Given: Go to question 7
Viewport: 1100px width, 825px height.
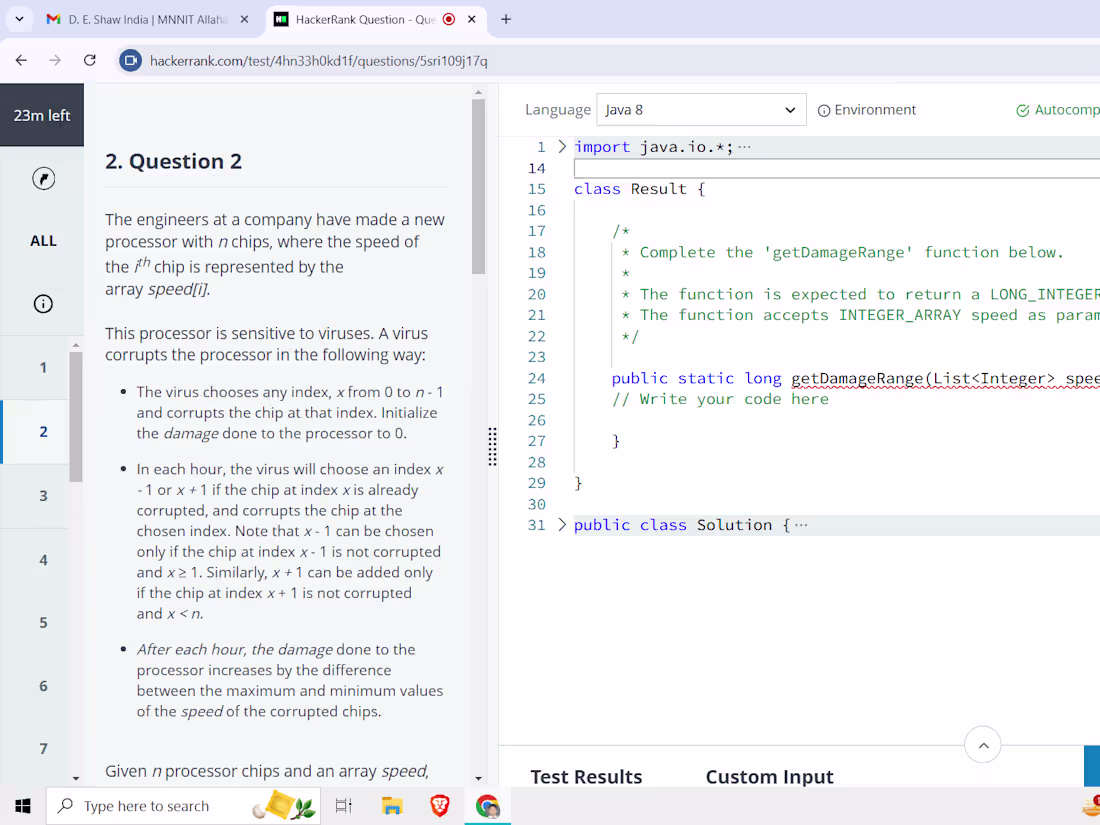Looking at the screenshot, I should 43,749.
